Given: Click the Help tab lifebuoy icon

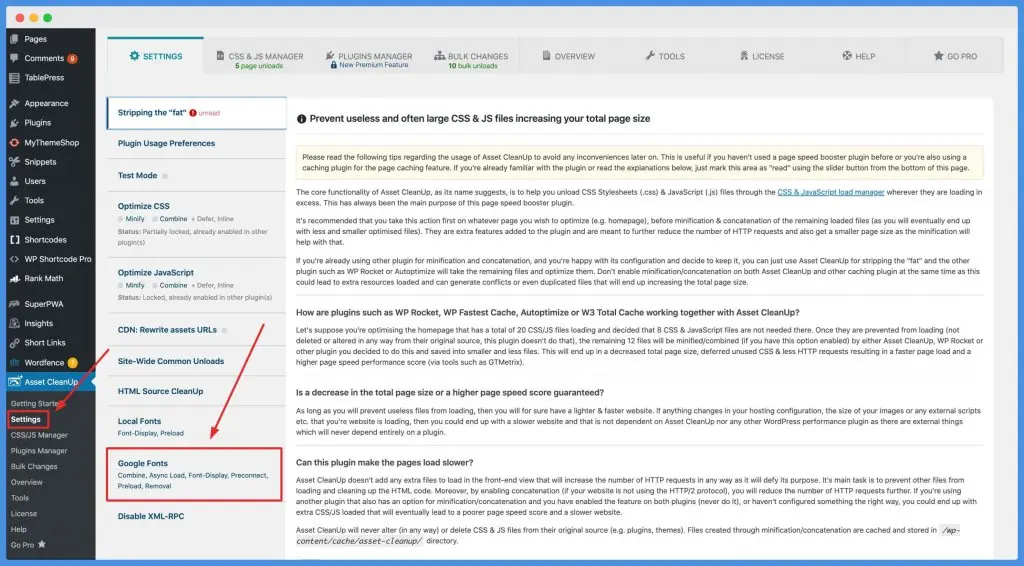Looking at the screenshot, I should [847, 55].
